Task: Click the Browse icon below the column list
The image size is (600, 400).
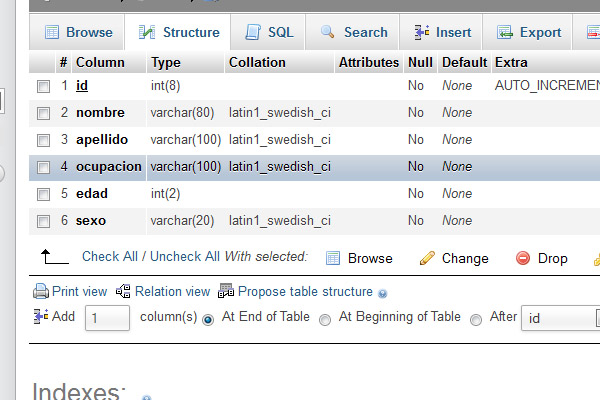Action: pos(334,258)
